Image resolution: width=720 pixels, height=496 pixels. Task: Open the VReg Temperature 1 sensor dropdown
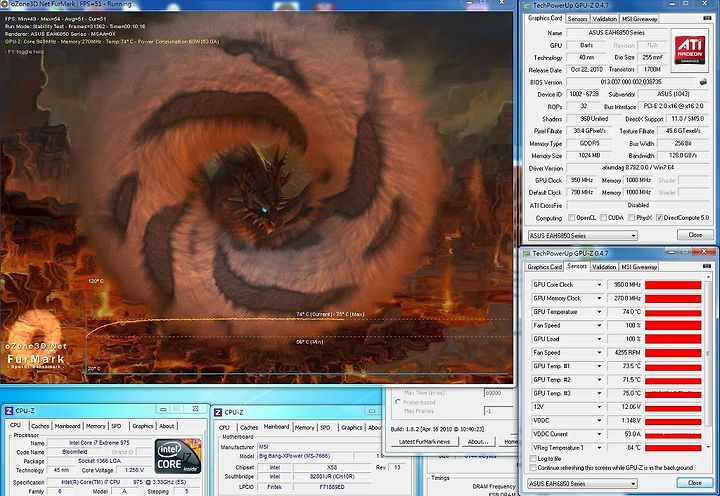click(x=599, y=447)
